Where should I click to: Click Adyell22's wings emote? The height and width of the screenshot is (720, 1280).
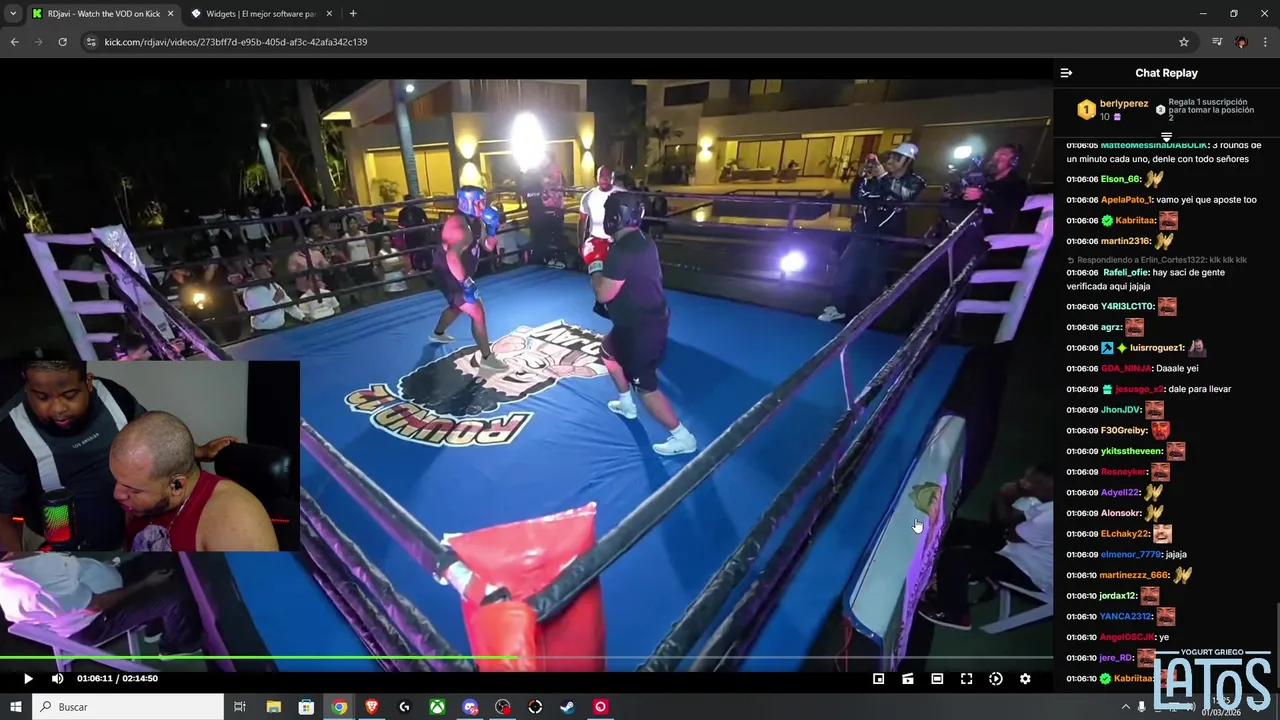(1154, 492)
